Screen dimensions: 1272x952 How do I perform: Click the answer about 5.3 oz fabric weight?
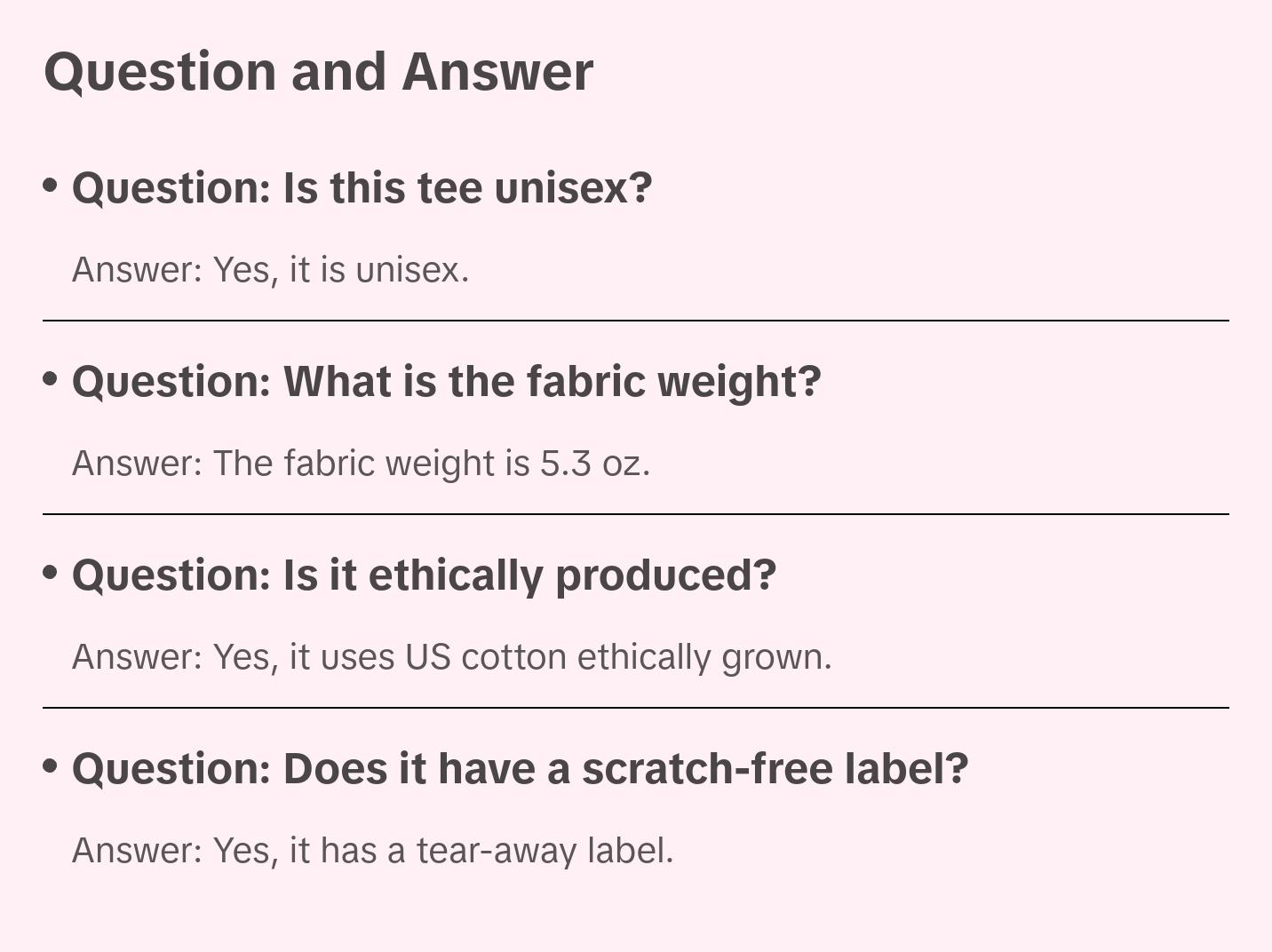click(361, 464)
